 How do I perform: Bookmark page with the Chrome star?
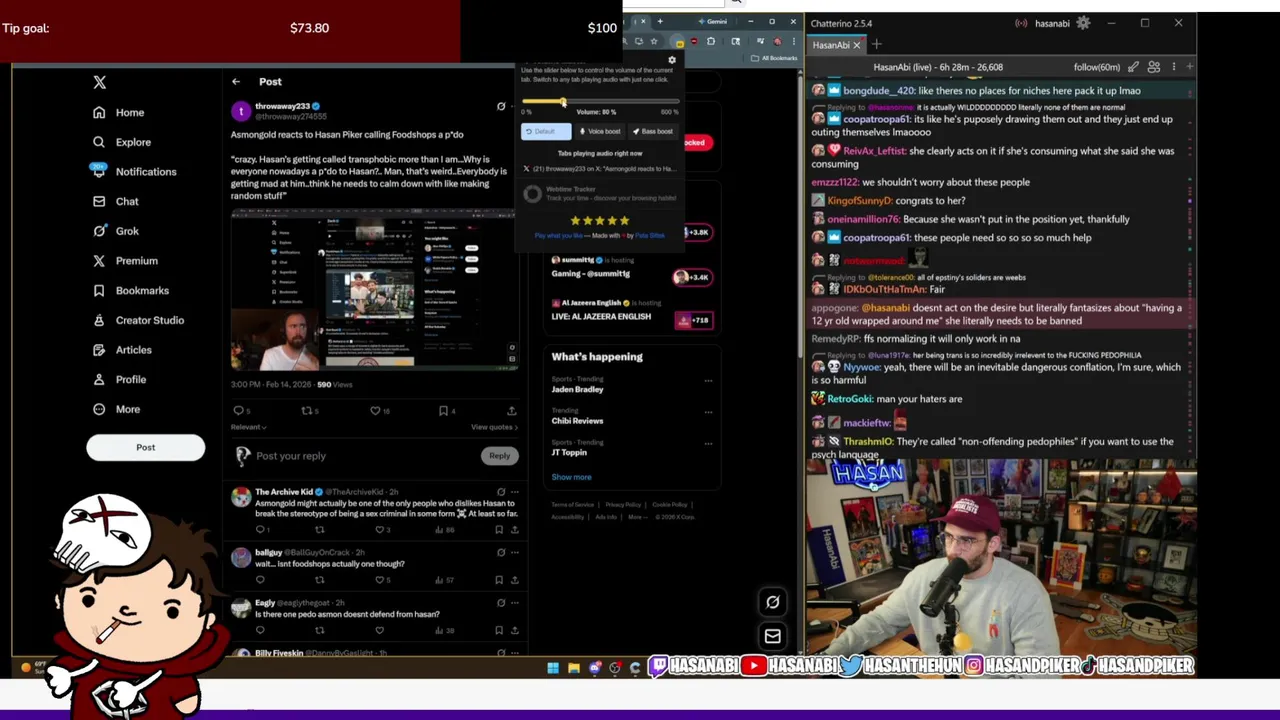(x=654, y=42)
